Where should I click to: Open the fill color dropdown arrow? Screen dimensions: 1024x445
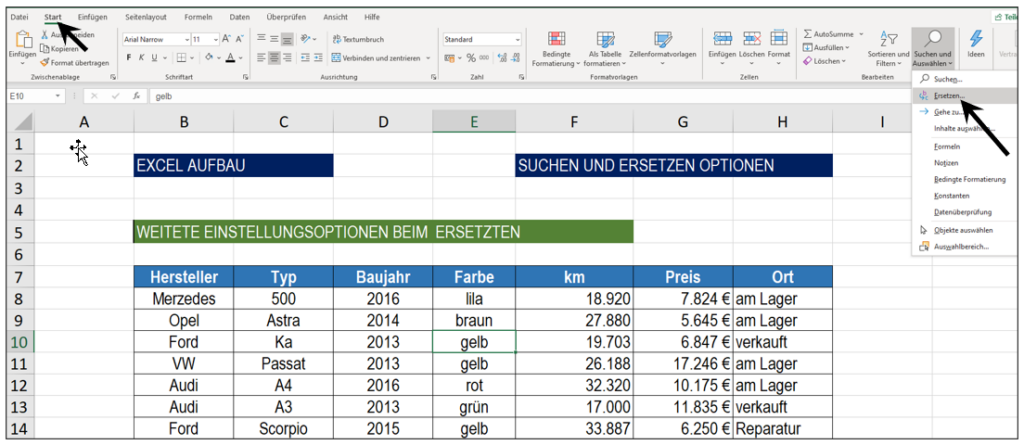pos(218,58)
